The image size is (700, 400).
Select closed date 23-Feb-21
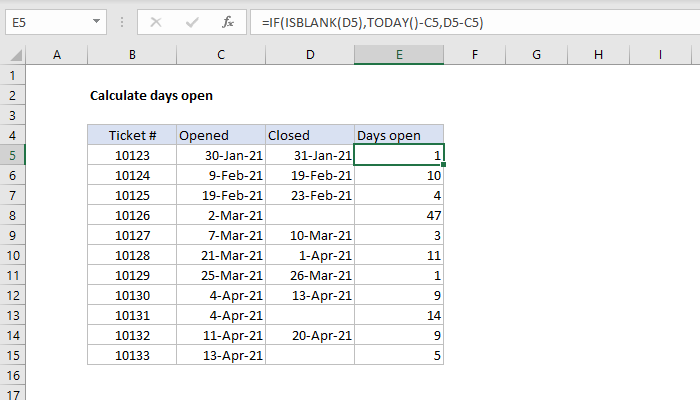coord(310,196)
